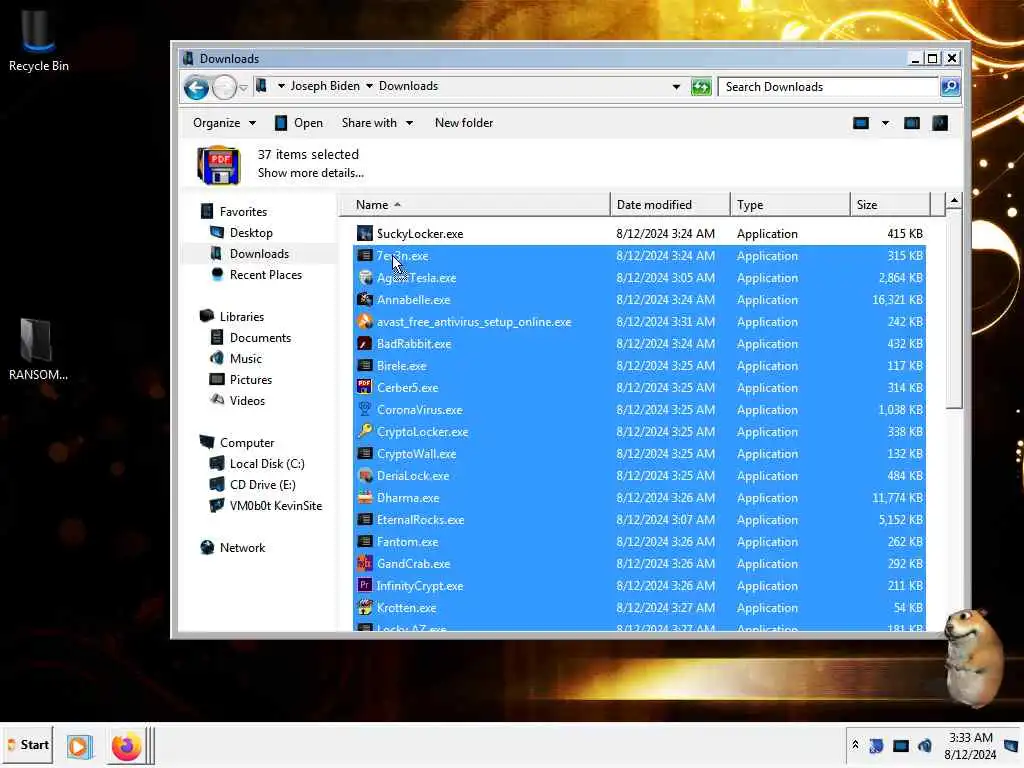Create a New folder

(464, 123)
